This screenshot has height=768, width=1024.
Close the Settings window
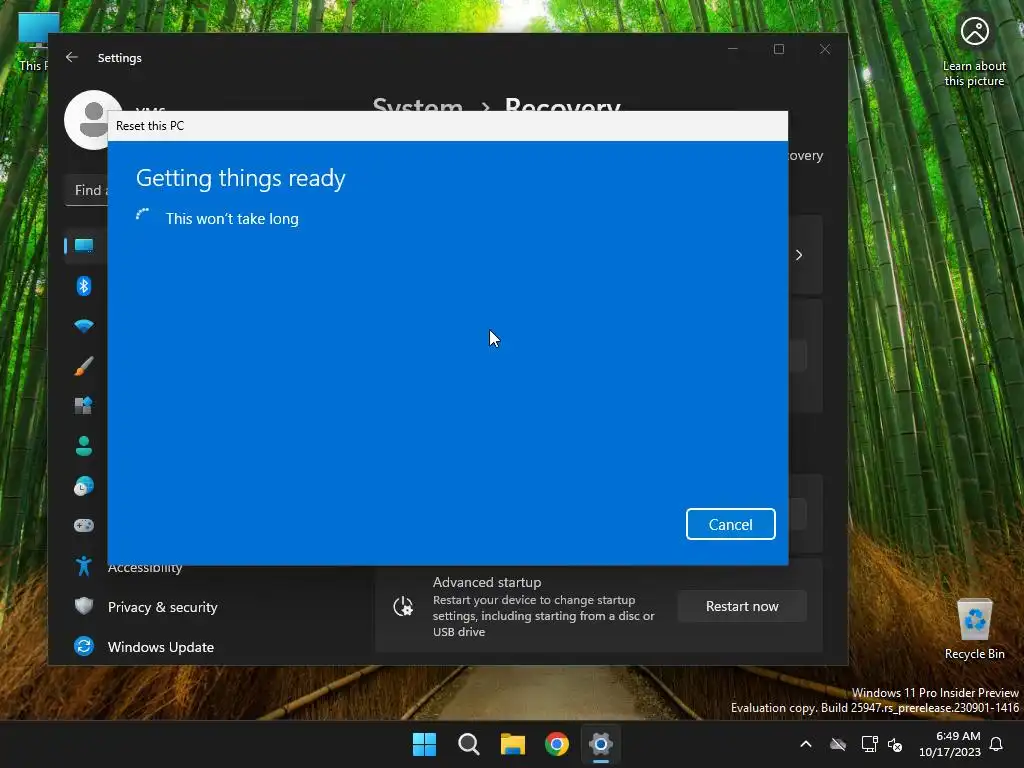point(825,50)
